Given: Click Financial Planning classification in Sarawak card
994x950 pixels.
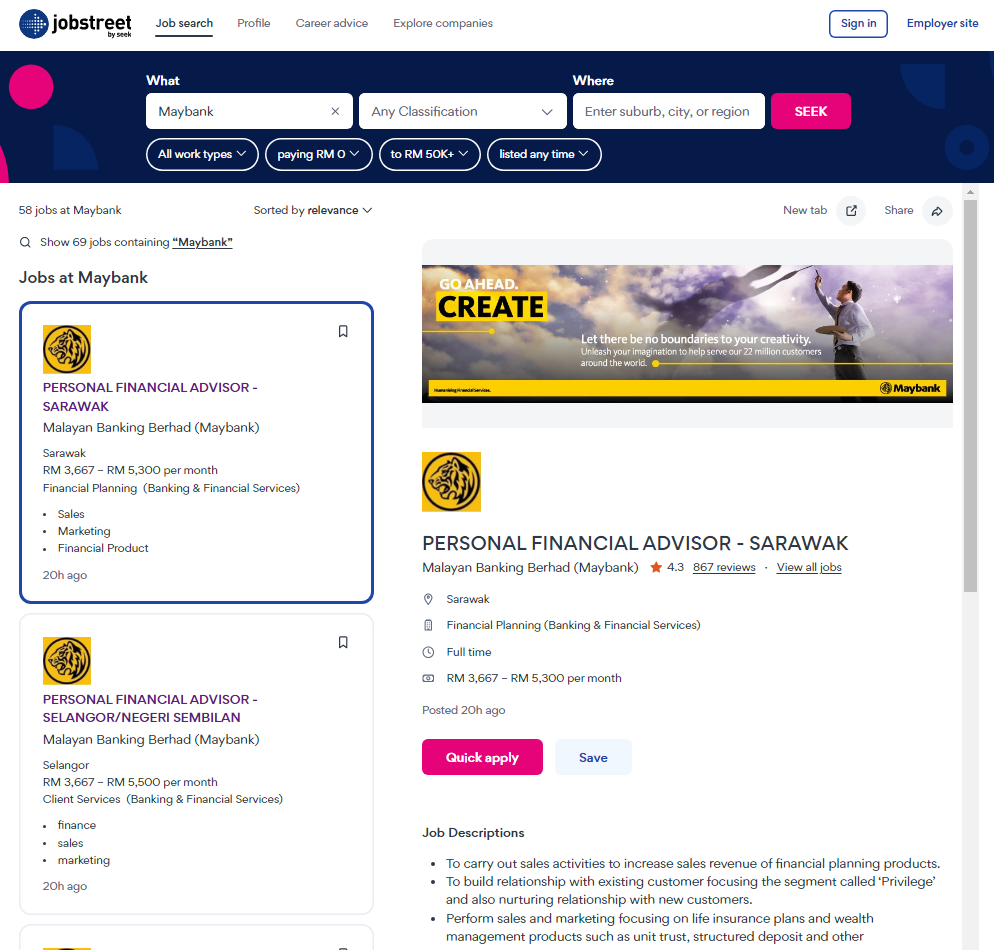Looking at the screenshot, I should pos(171,488).
